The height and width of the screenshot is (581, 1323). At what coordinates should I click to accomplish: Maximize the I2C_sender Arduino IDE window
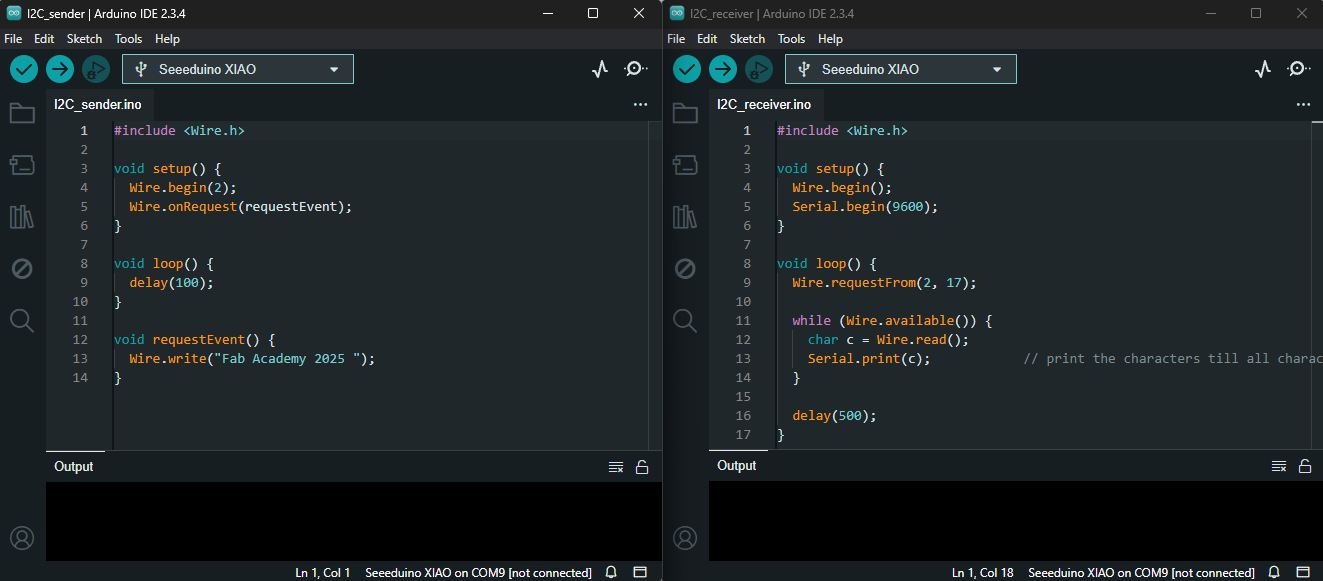click(593, 13)
